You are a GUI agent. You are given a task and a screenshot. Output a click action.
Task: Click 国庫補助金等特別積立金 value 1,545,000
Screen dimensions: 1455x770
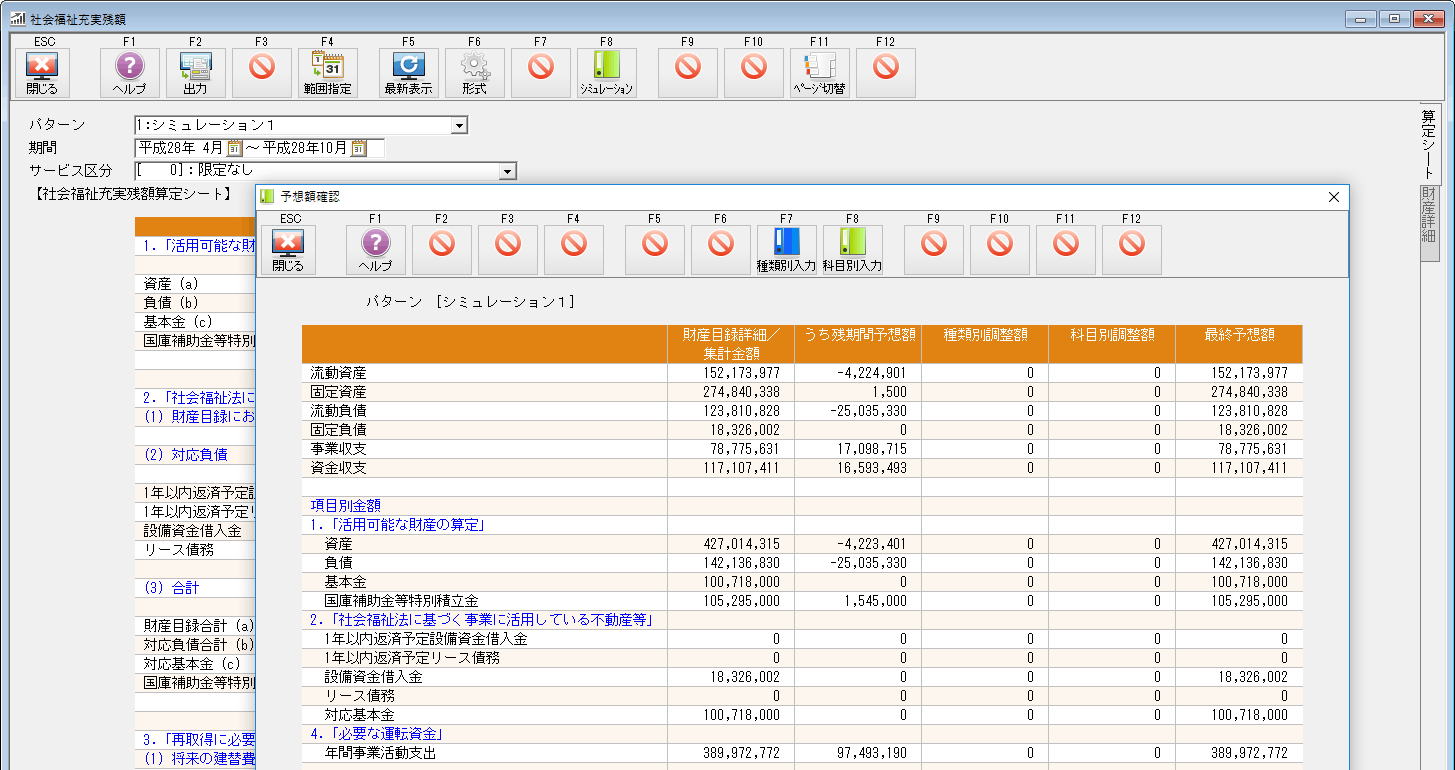click(x=877, y=601)
